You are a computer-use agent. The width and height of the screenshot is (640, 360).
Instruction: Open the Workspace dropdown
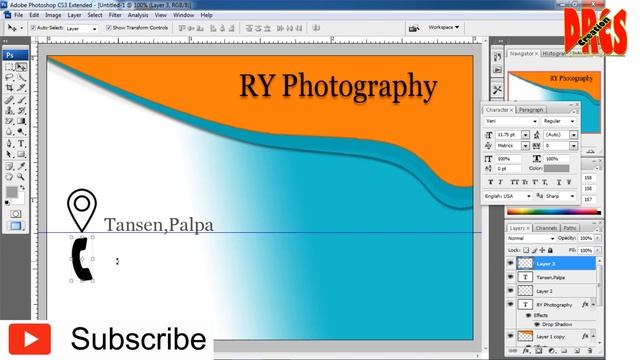444,27
